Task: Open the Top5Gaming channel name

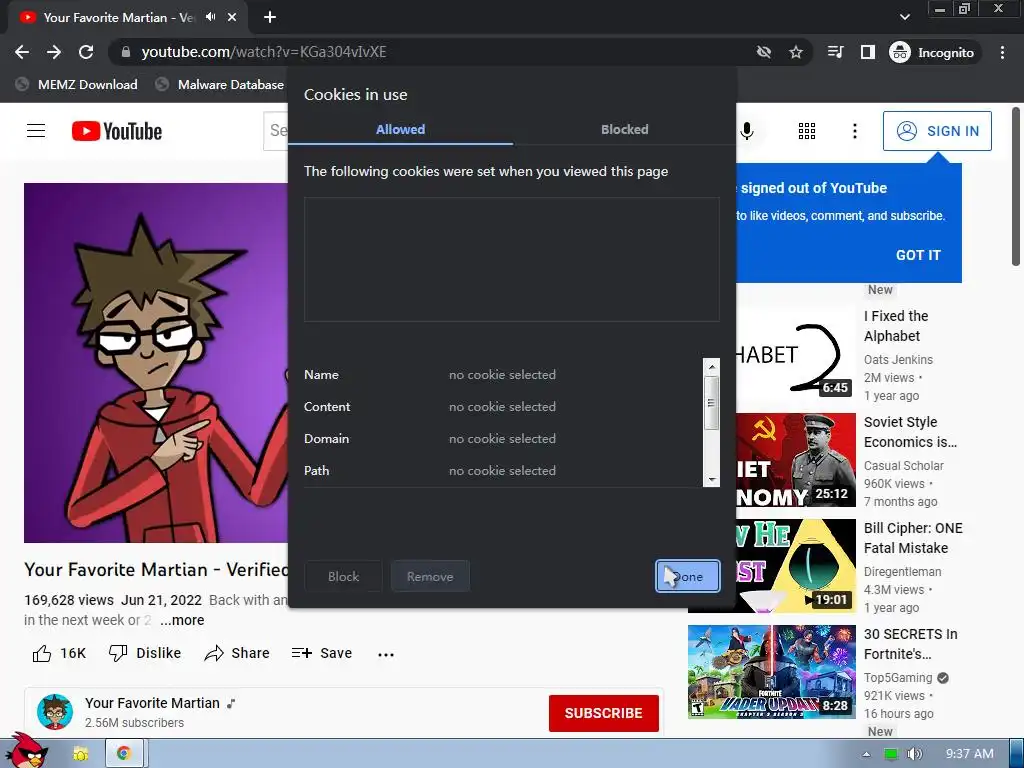Action: tap(898, 678)
